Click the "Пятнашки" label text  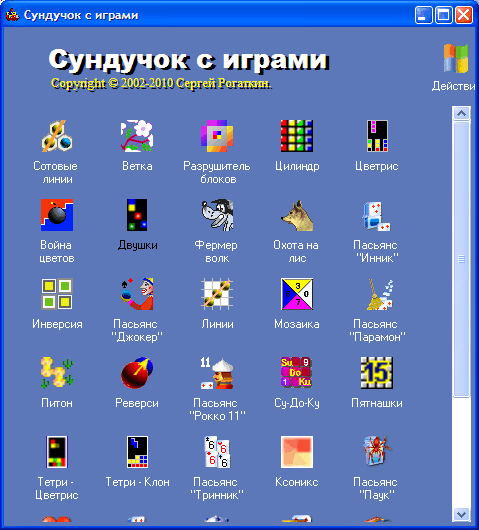(x=377, y=403)
